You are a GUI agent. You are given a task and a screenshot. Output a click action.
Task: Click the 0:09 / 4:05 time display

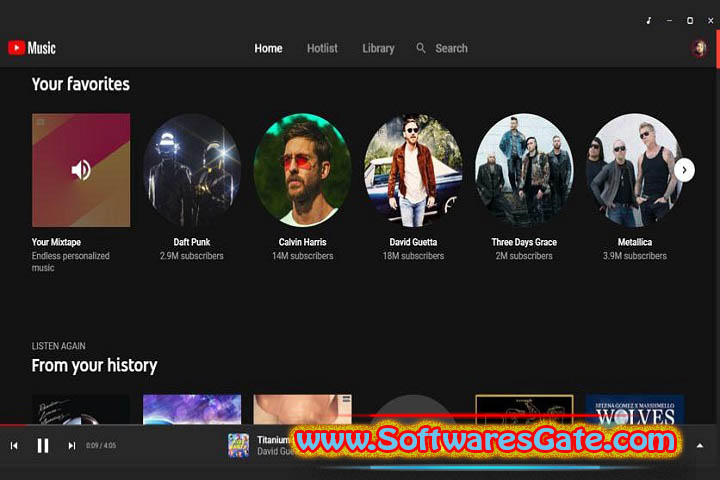click(101, 446)
